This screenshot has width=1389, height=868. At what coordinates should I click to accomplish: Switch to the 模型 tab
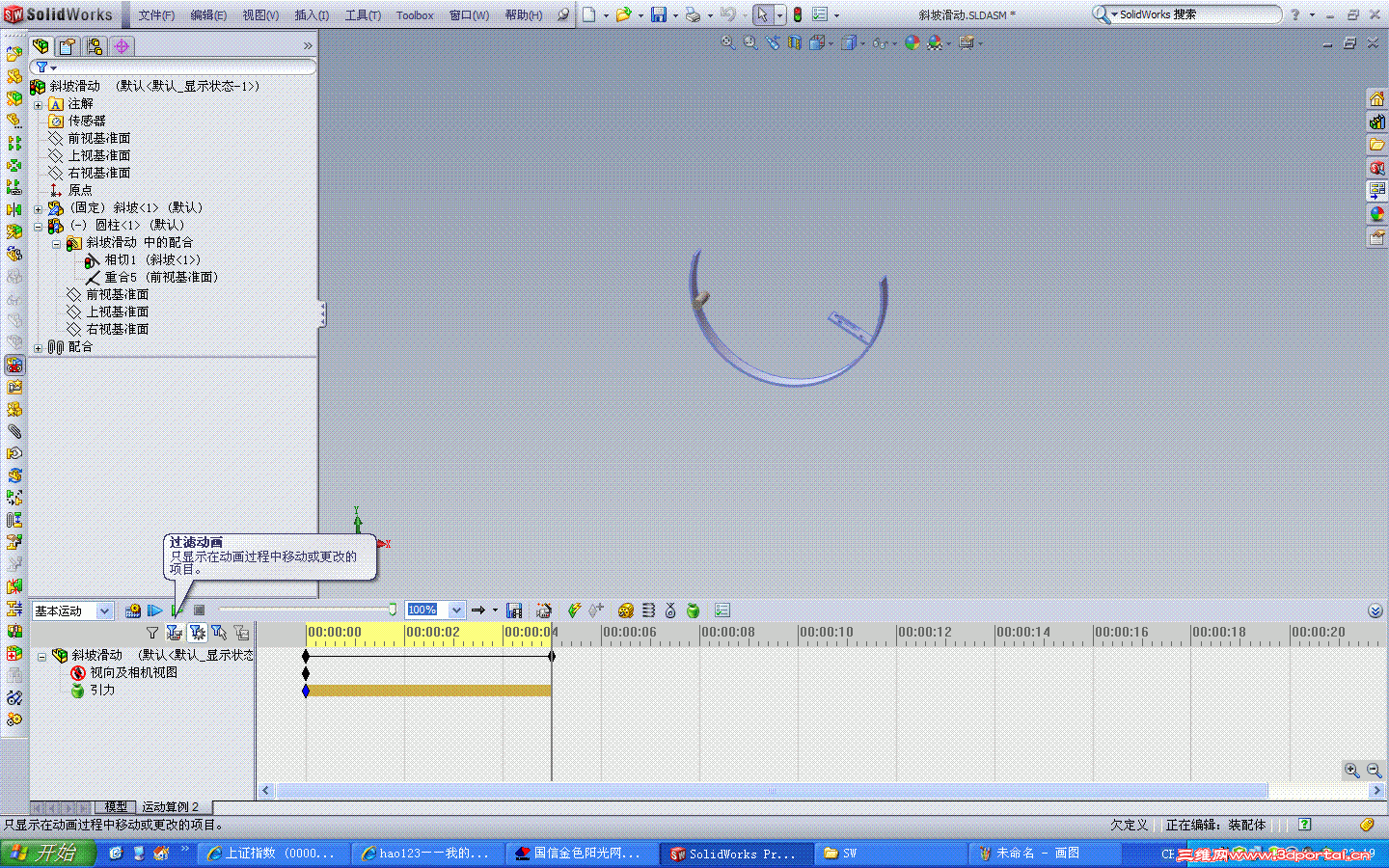click(x=116, y=807)
